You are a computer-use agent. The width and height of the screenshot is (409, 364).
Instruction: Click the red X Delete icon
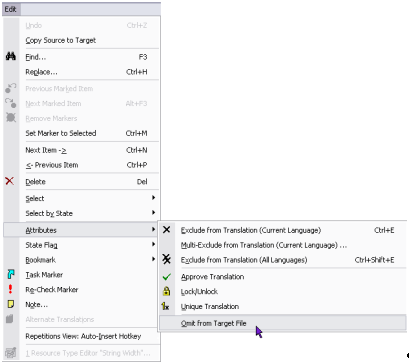[10, 181]
